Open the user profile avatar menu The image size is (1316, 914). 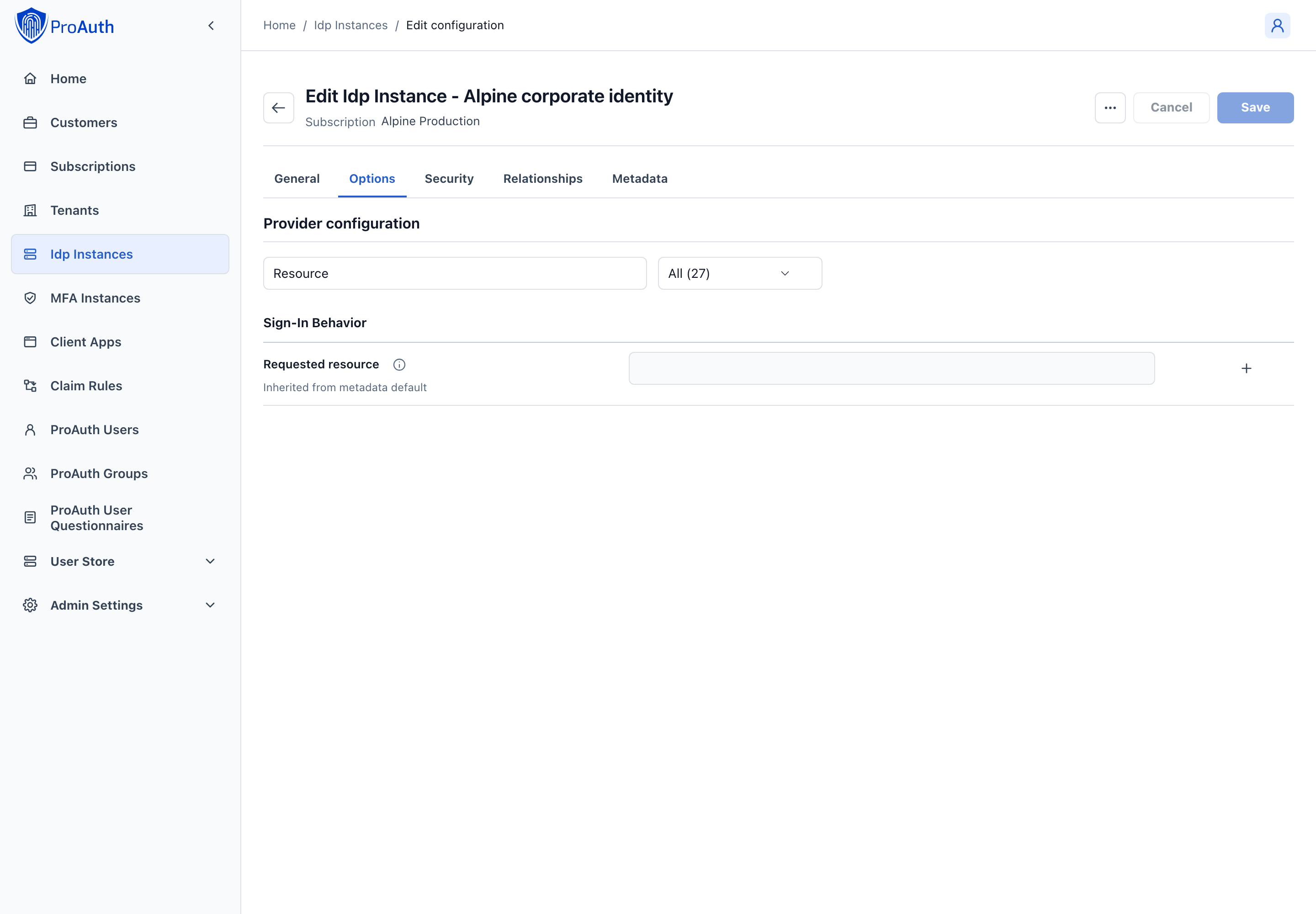[1277, 26]
